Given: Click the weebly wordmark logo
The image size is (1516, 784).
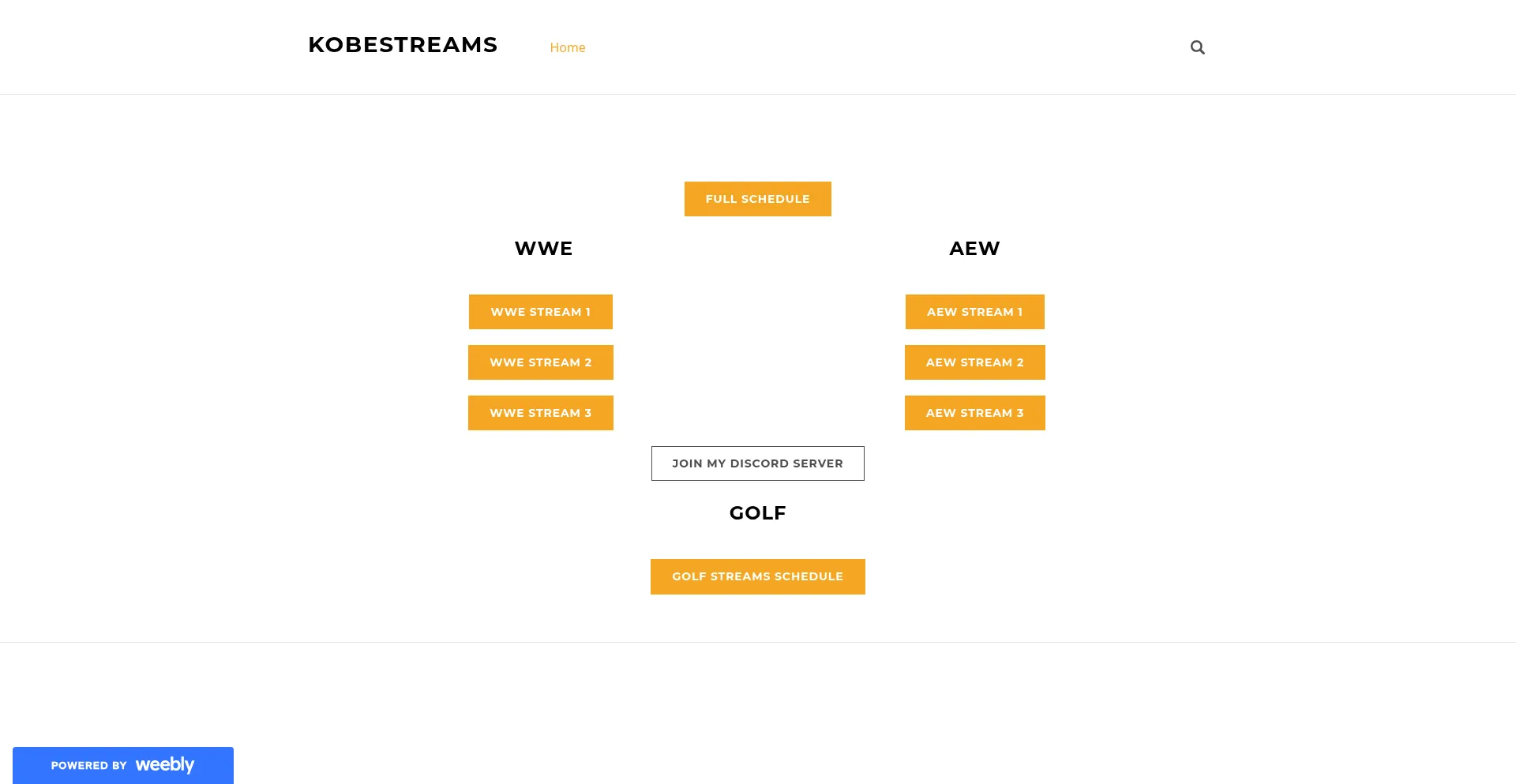Looking at the screenshot, I should coord(164,765).
